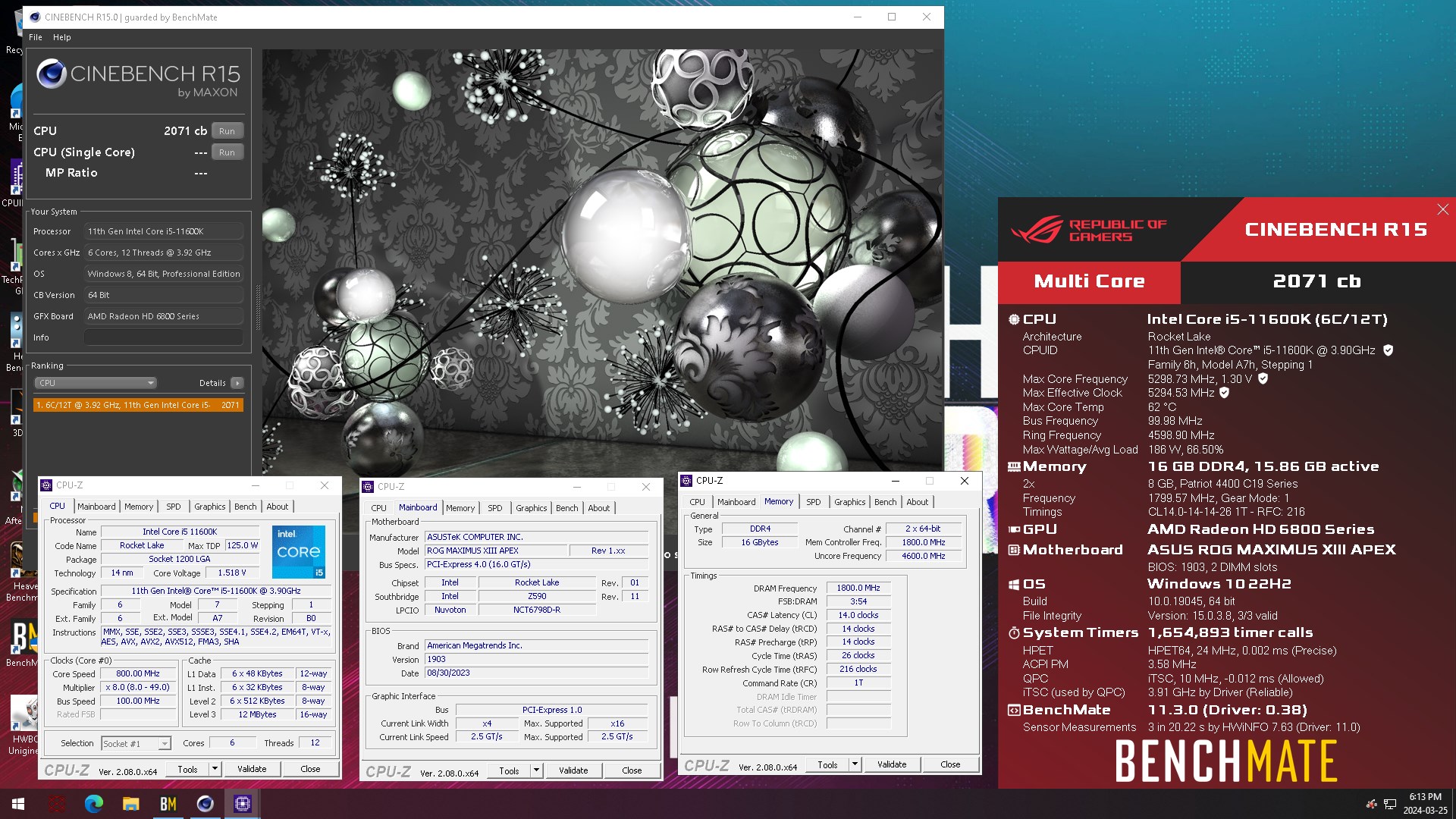
Task: Open the Ranking Details arrow button
Action: point(237,383)
